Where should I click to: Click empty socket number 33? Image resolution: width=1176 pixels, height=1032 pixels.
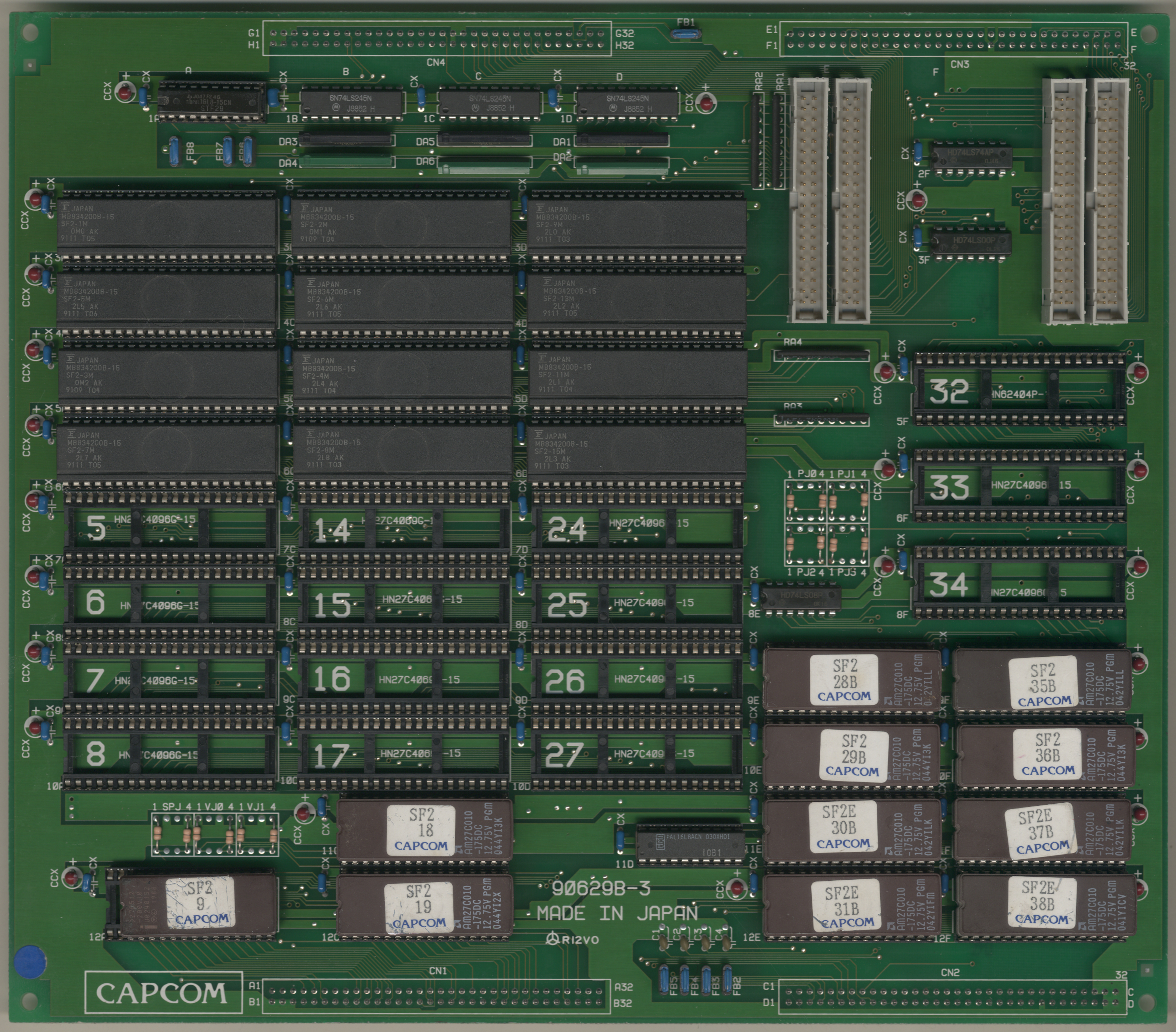tap(1020, 486)
